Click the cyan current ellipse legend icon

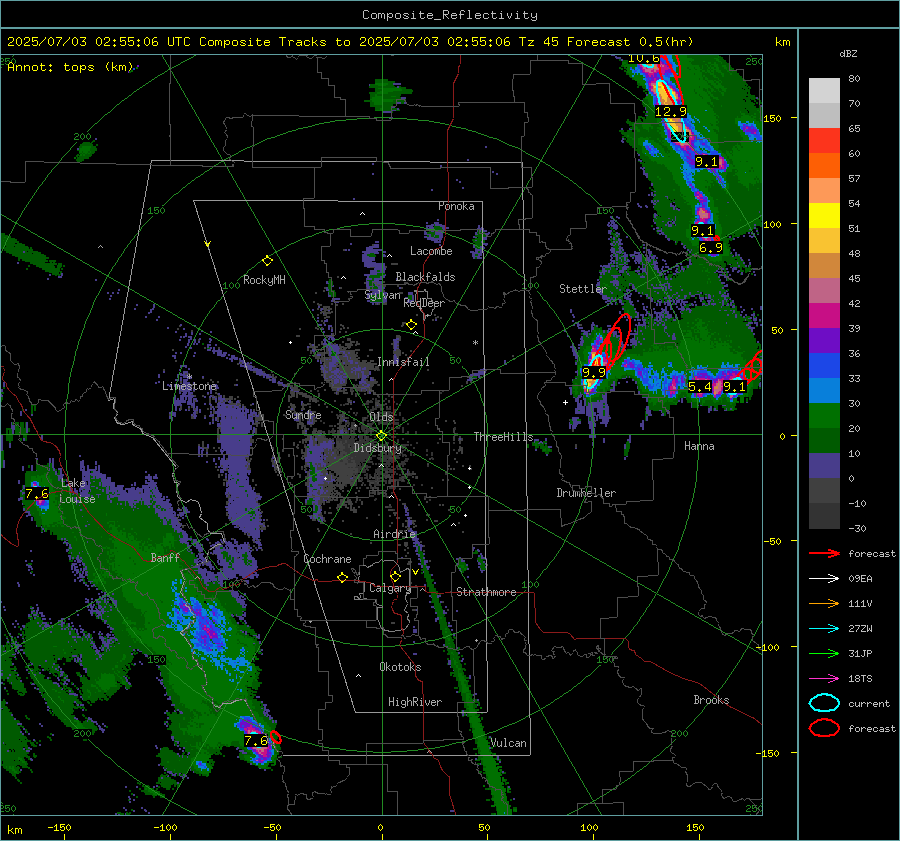pos(824,703)
